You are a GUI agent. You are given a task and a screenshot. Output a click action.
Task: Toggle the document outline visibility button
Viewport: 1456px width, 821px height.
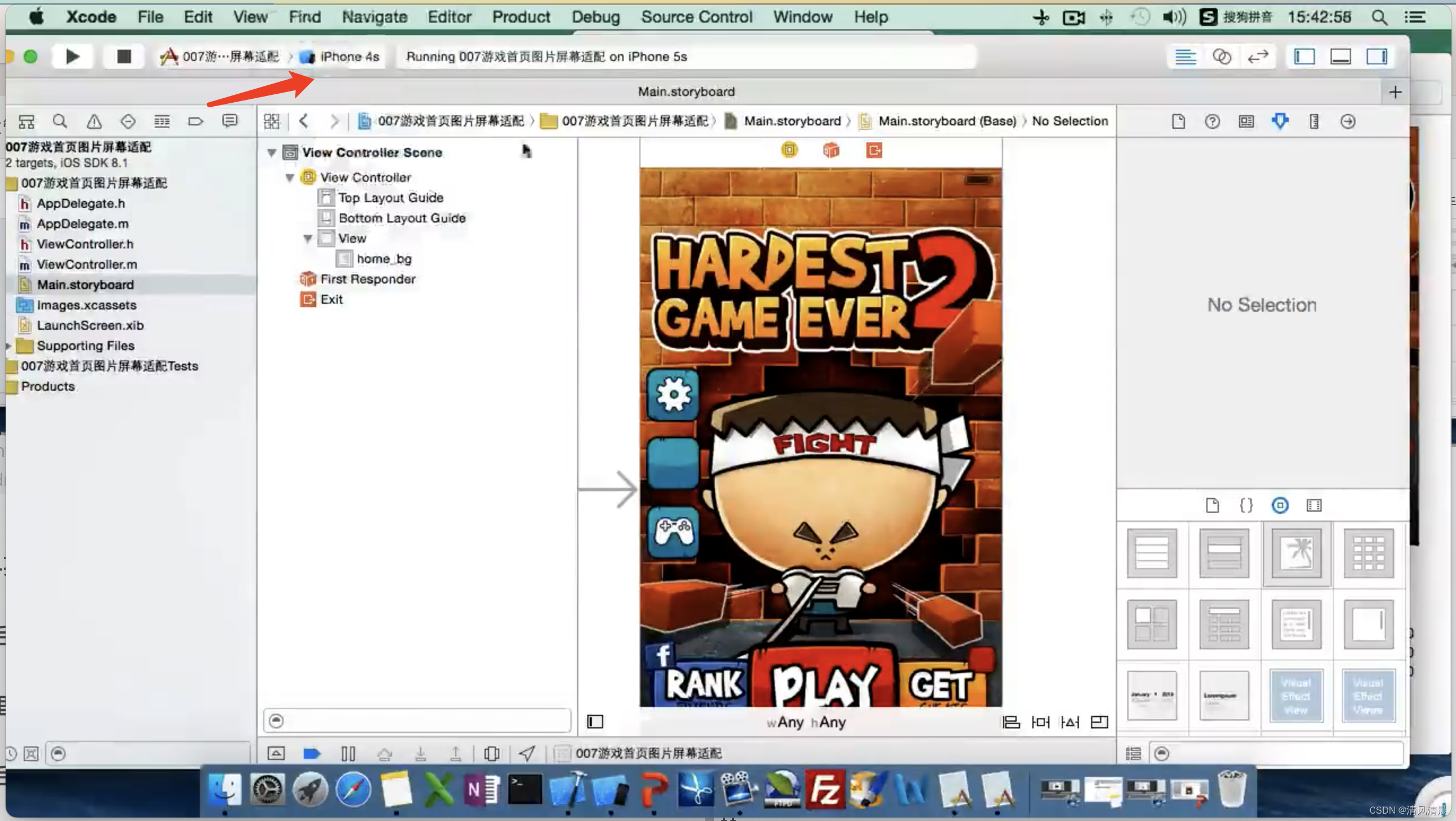[595, 722]
